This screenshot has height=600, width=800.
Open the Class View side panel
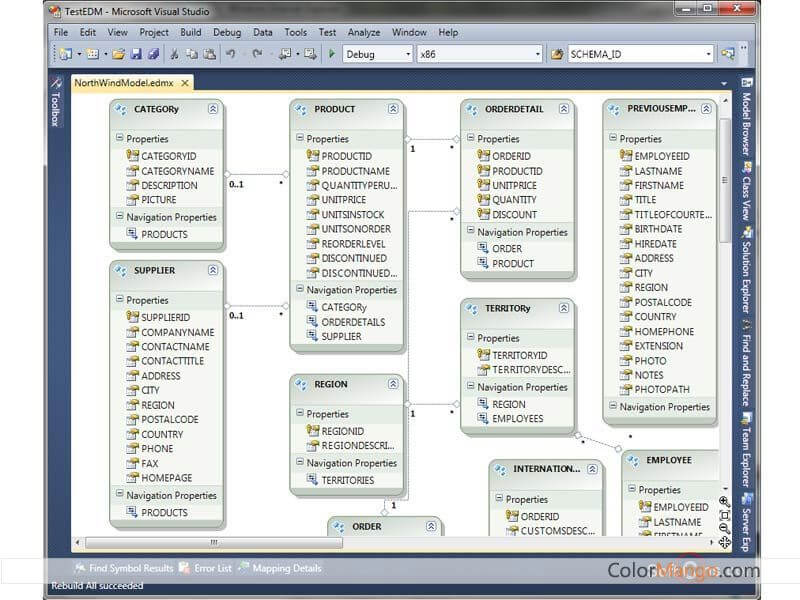click(x=746, y=191)
